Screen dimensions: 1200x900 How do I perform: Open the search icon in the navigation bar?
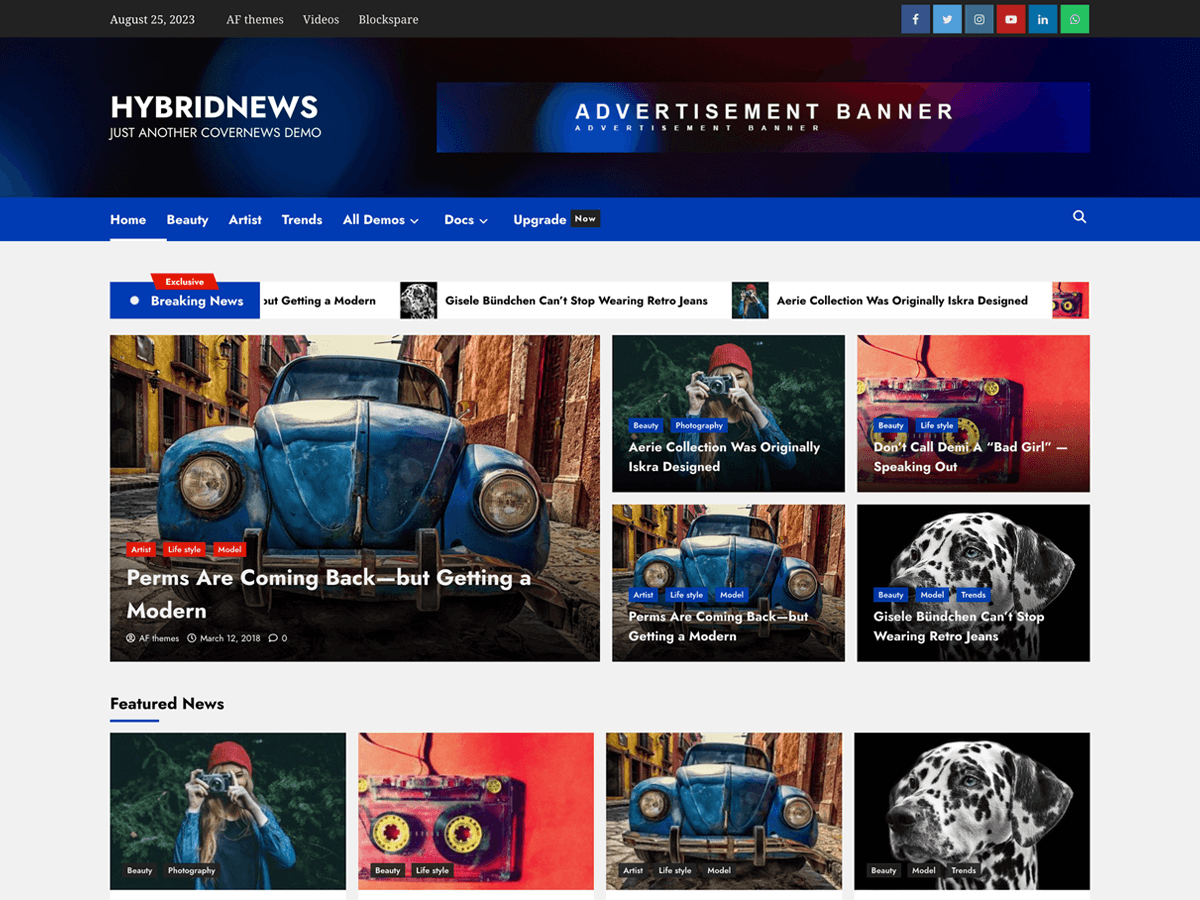click(1079, 216)
